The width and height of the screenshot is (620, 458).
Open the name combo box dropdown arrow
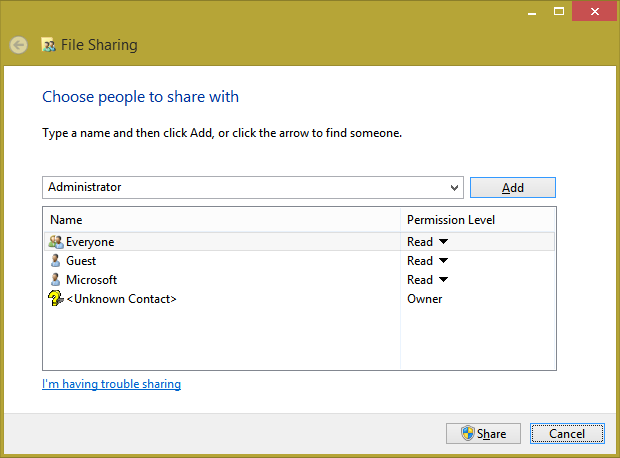(x=454, y=187)
